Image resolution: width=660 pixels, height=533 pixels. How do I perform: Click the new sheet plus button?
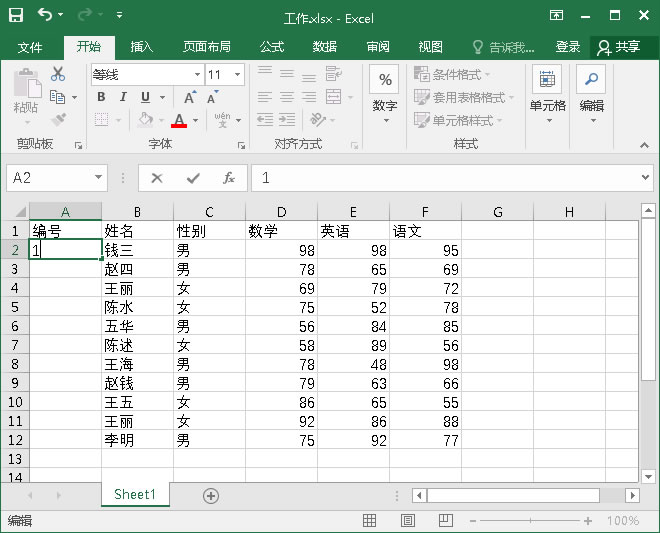[211, 496]
